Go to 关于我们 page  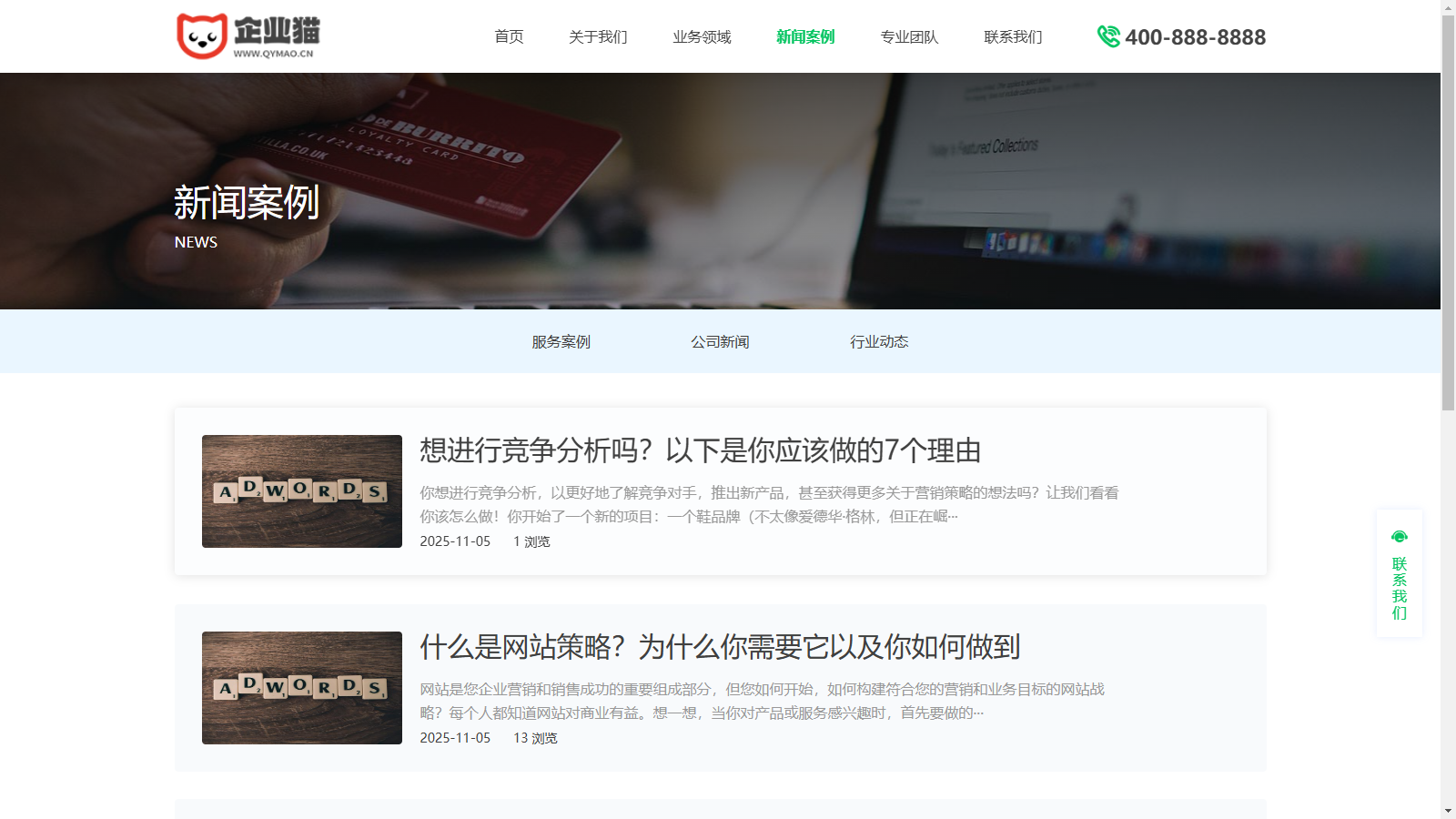coord(598,36)
